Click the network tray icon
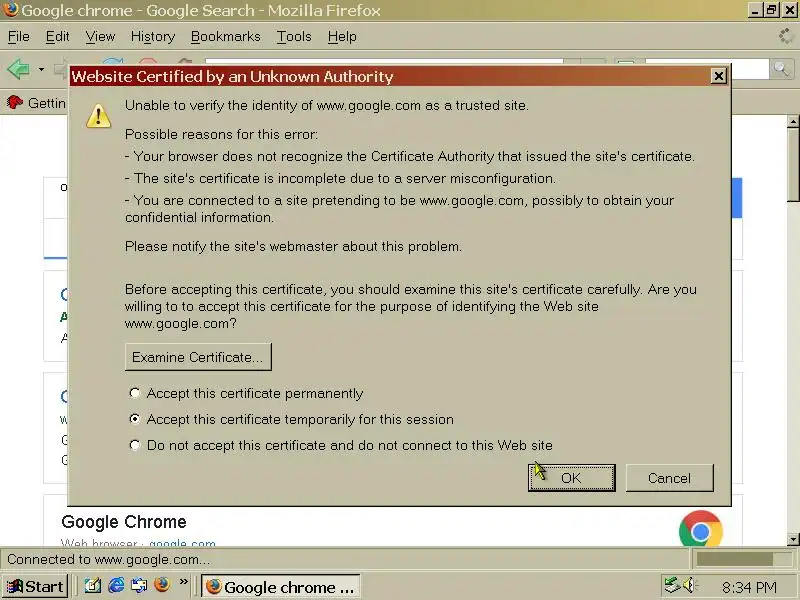Viewport: 800px width, 600px height. pos(671,585)
